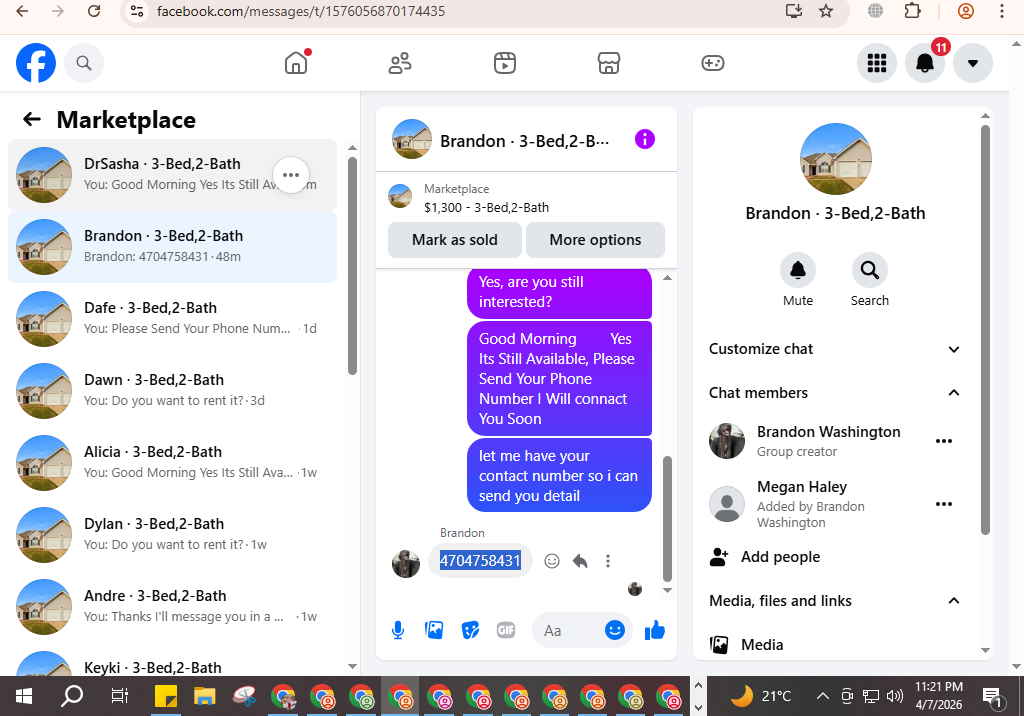
Task: Open Sticky Notes from taskbar
Action: [166, 696]
